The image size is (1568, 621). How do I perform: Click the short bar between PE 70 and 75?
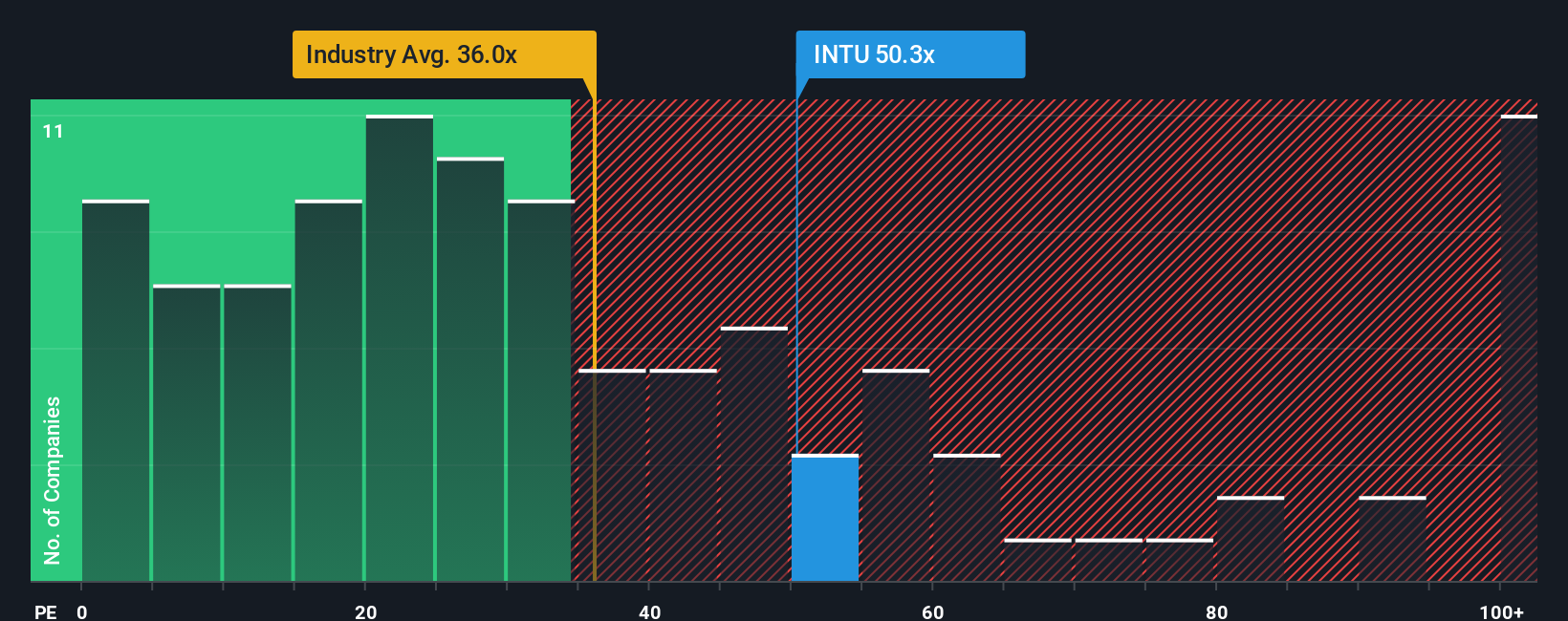click(1108, 560)
